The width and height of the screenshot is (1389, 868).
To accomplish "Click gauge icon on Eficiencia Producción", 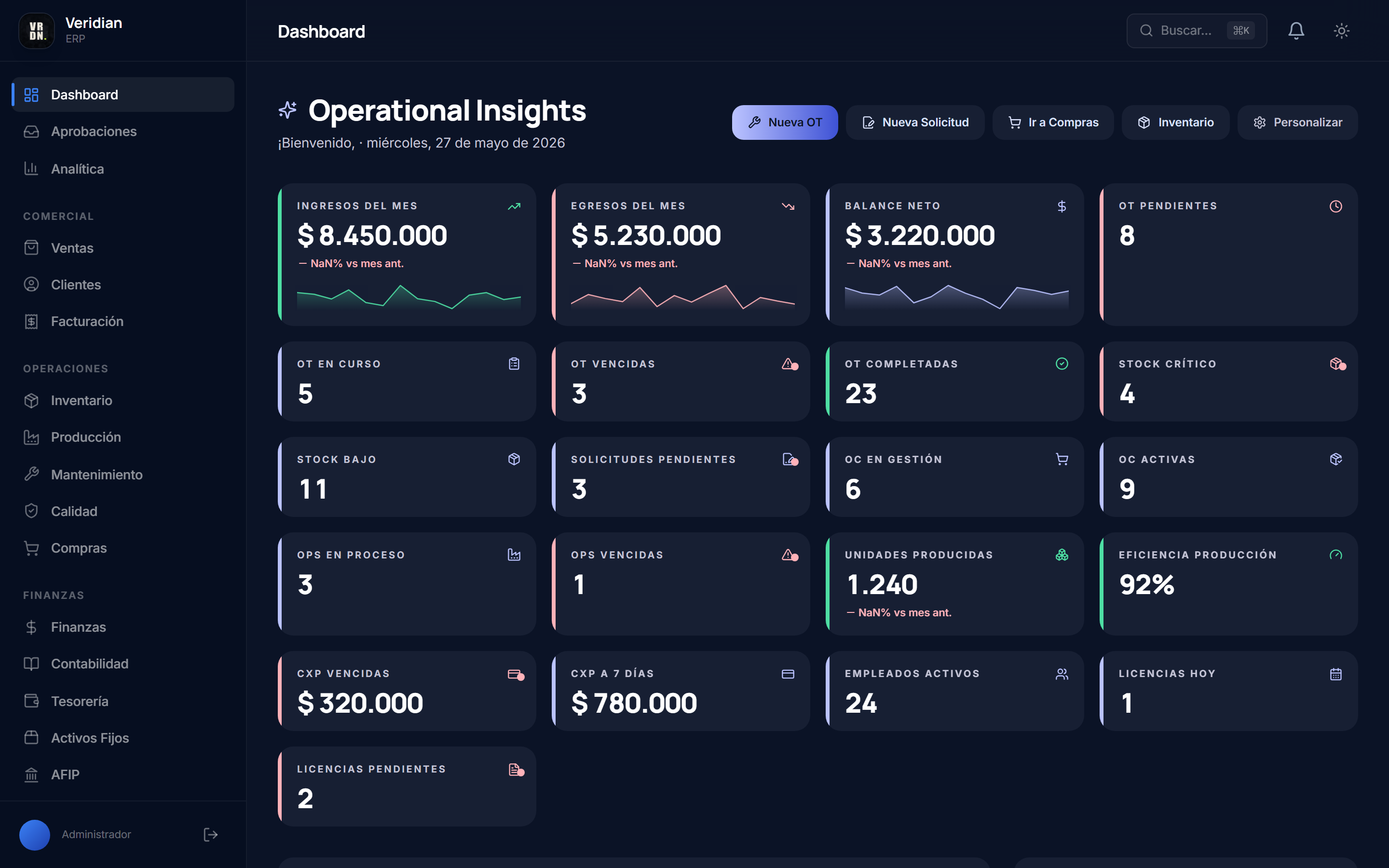I will 1335,555.
